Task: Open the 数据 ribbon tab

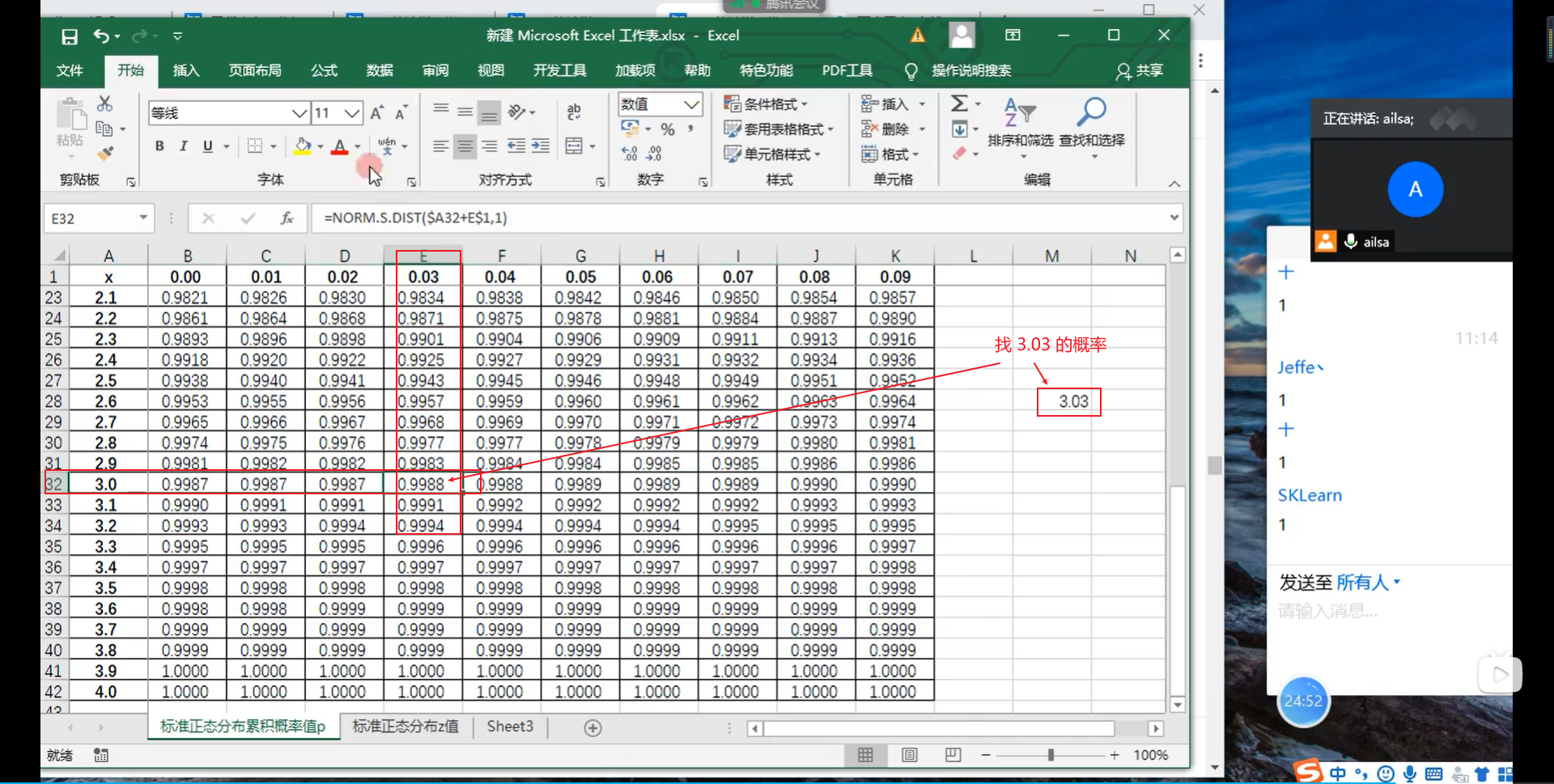Action: tap(380, 70)
